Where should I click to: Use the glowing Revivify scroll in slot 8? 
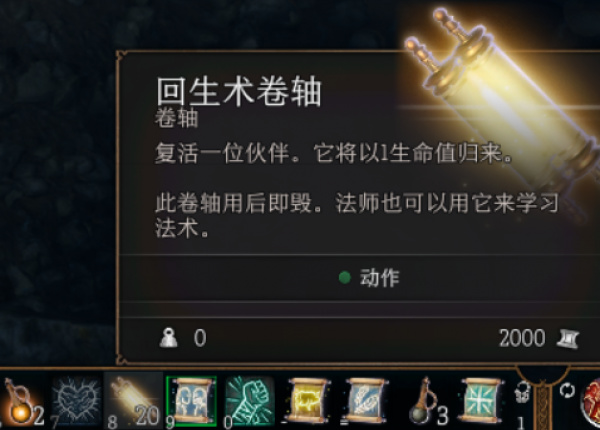click(x=133, y=401)
